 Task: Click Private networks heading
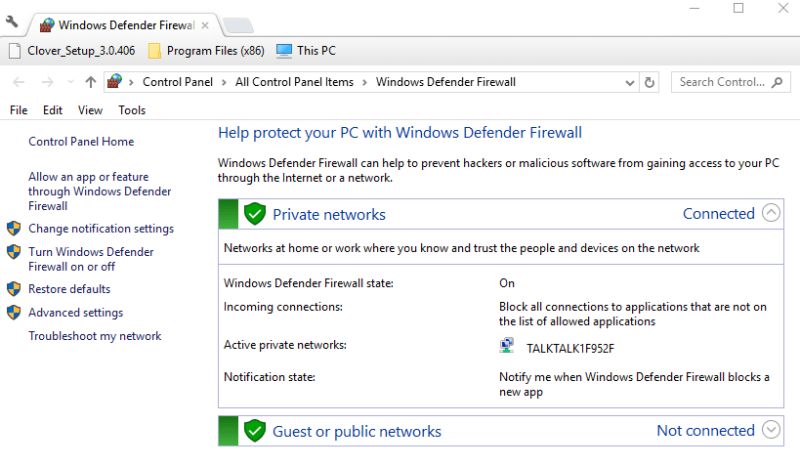point(329,214)
